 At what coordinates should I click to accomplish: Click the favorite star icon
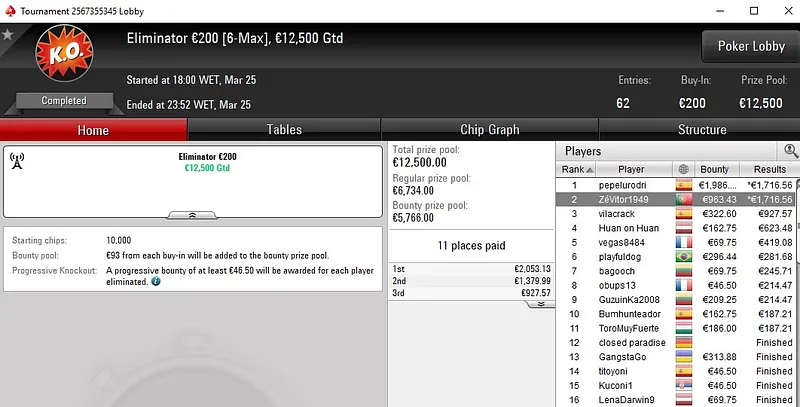(x=7, y=34)
